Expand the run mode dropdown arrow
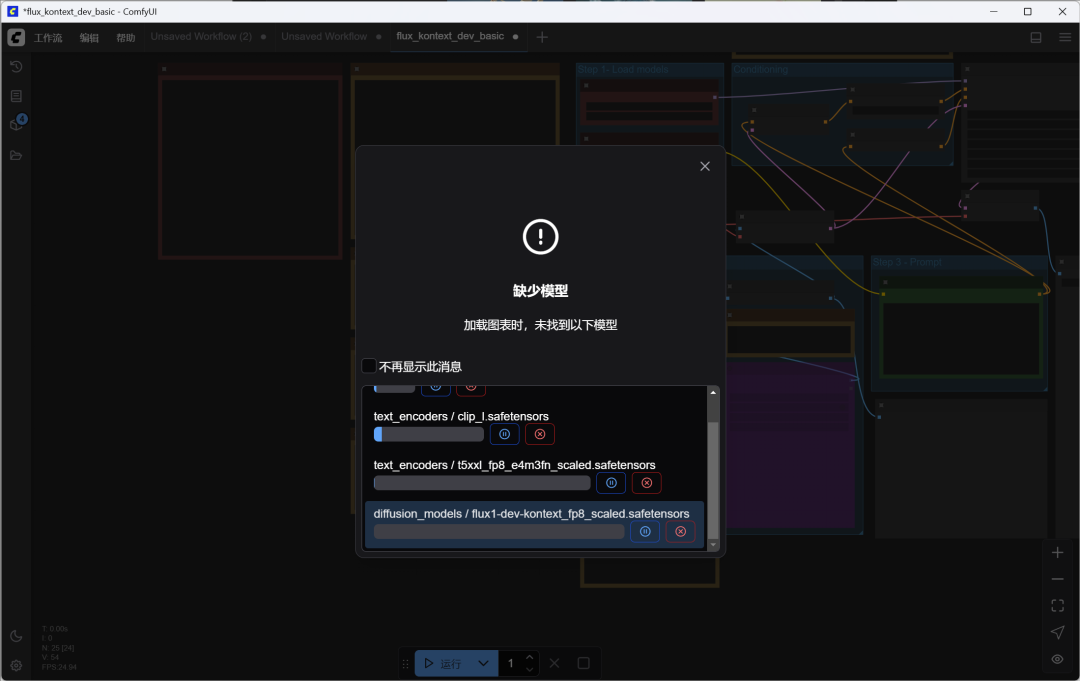Screen dimensions: 1080x681 coord(484,663)
